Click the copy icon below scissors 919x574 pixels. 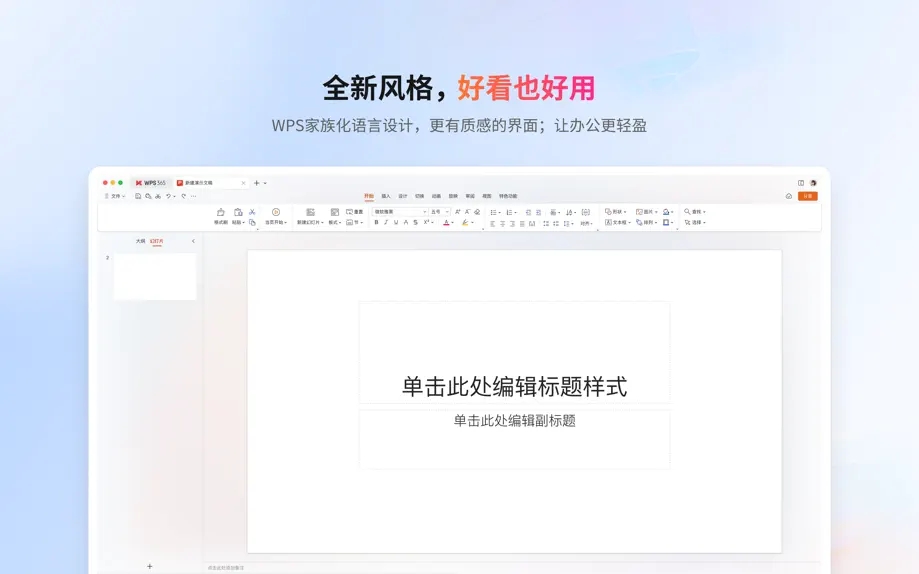[252, 222]
